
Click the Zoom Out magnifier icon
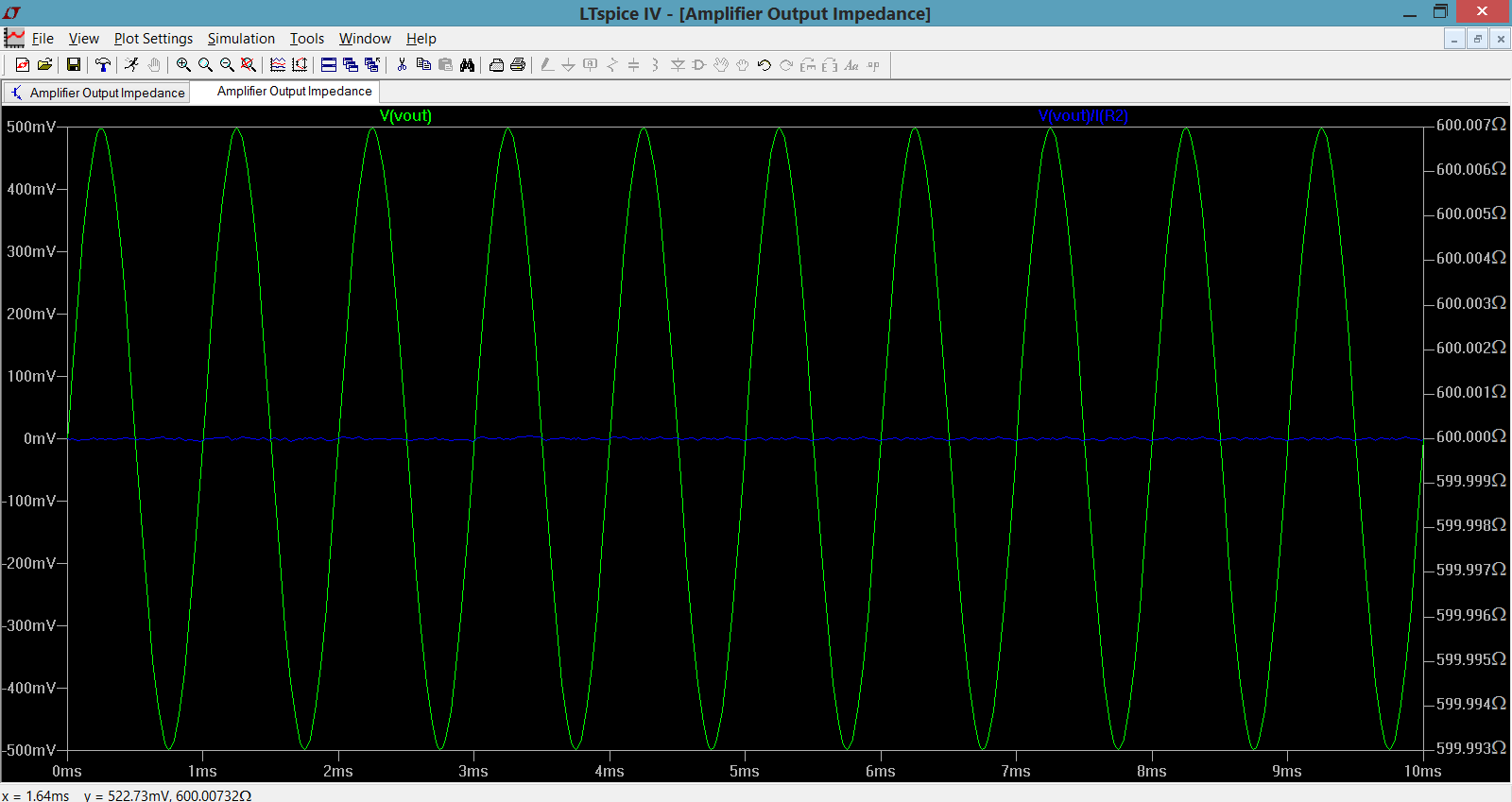click(x=227, y=64)
